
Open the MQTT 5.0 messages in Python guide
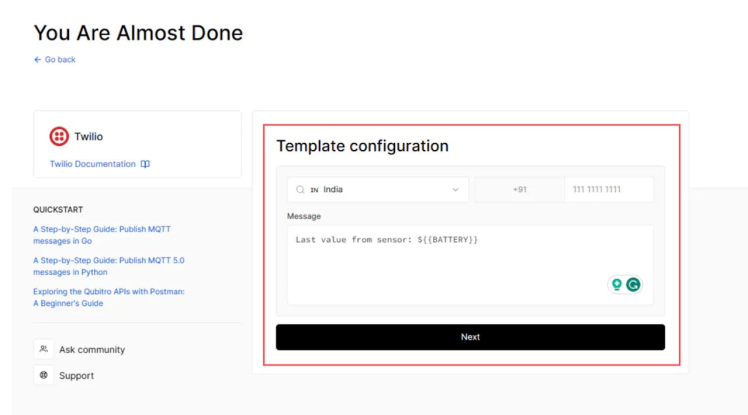pos(108,266)
